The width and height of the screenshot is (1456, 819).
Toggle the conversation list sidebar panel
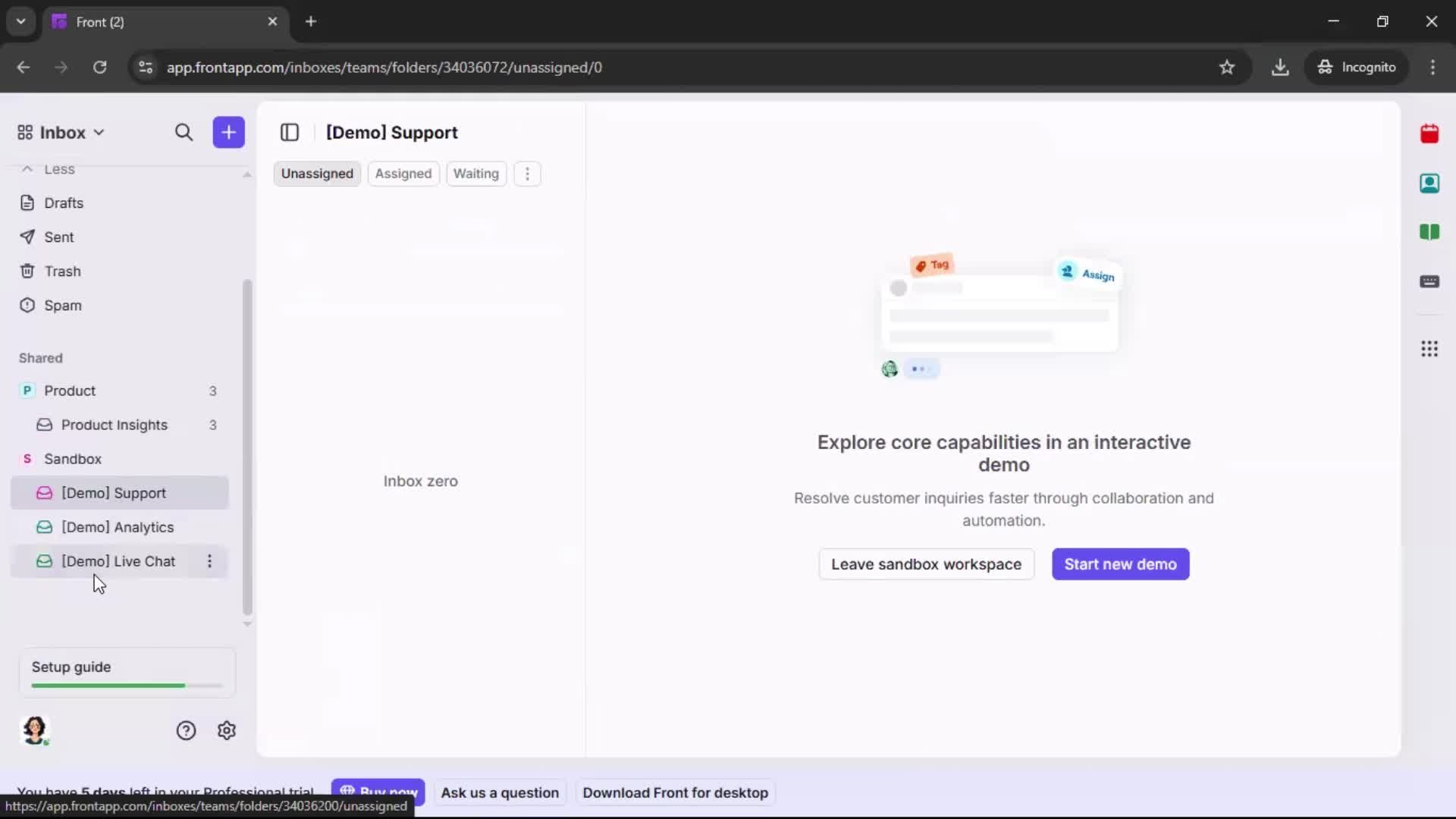pos(290,132)
